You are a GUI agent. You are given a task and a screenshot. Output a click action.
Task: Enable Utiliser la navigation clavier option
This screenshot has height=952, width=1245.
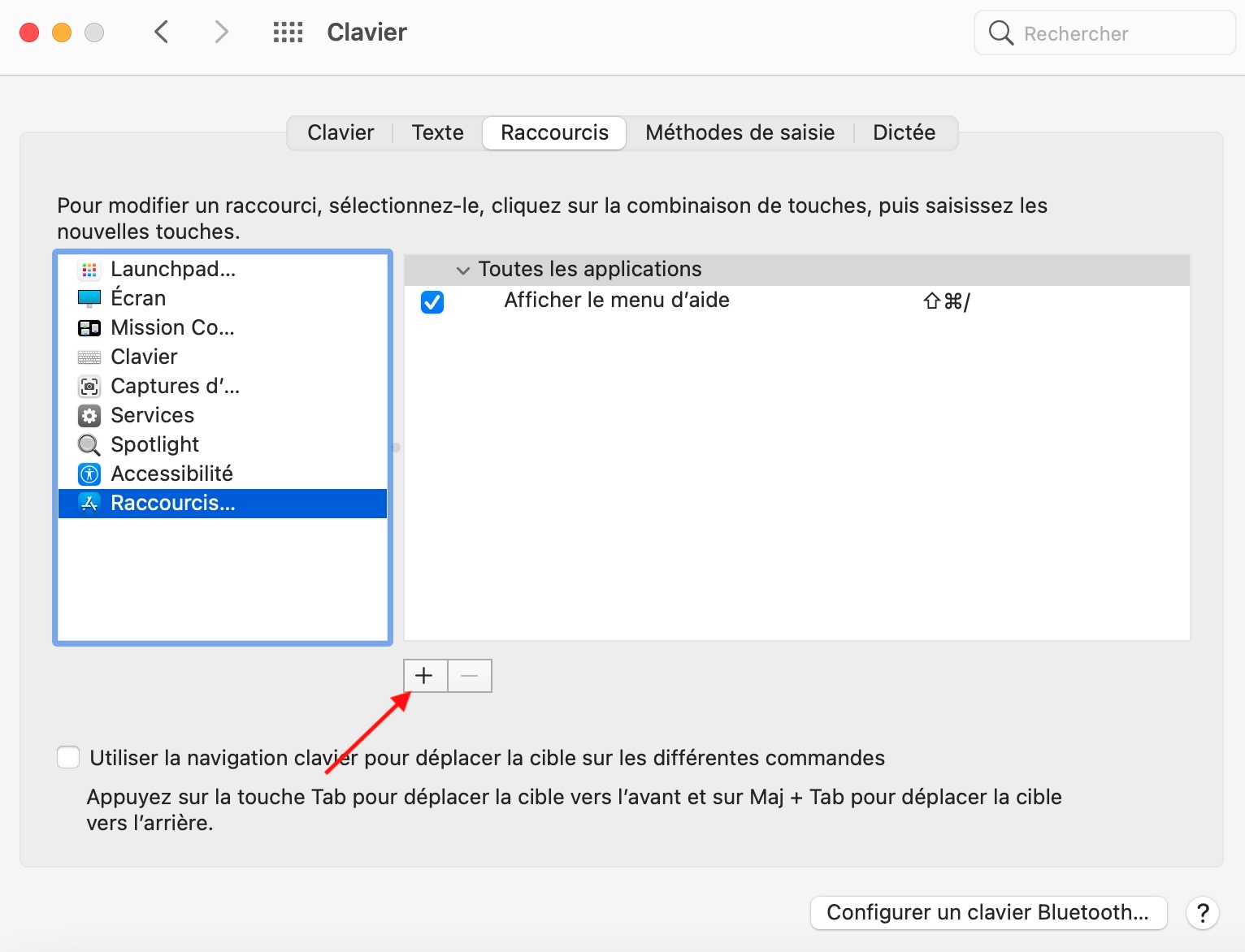pos(68,756)
